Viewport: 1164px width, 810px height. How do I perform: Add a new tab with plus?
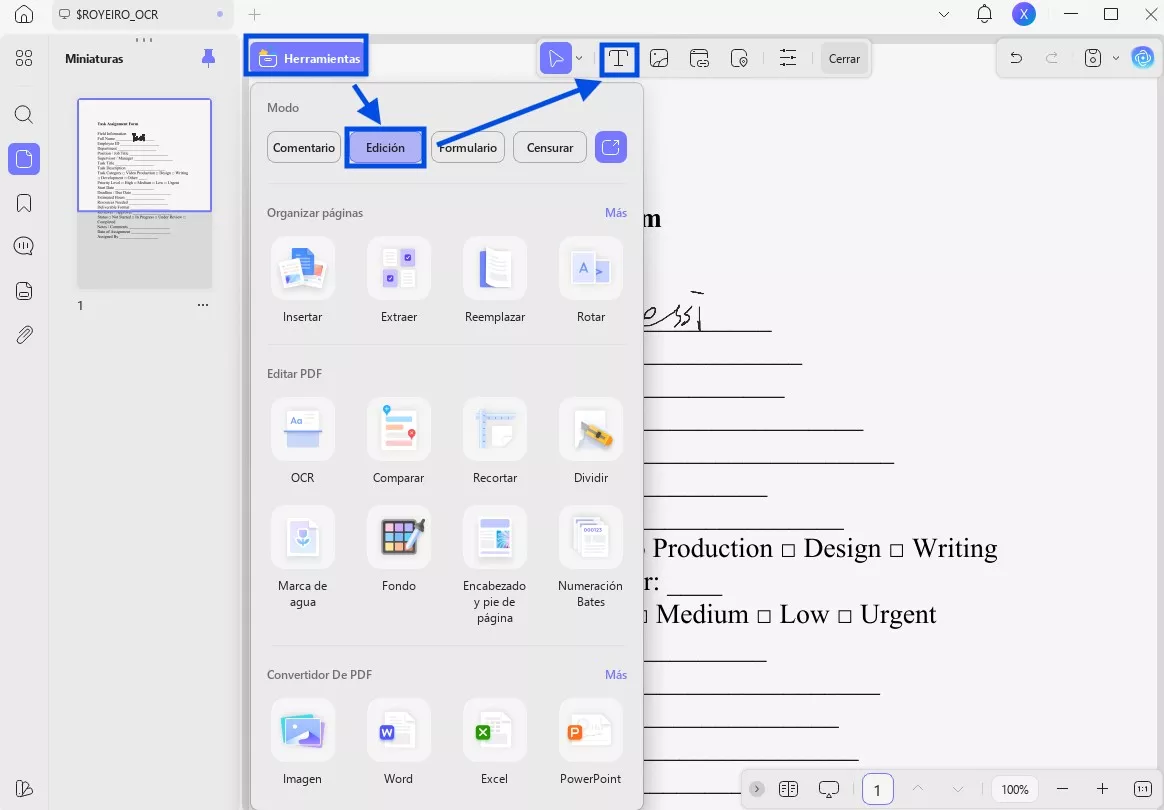(255, 14)
